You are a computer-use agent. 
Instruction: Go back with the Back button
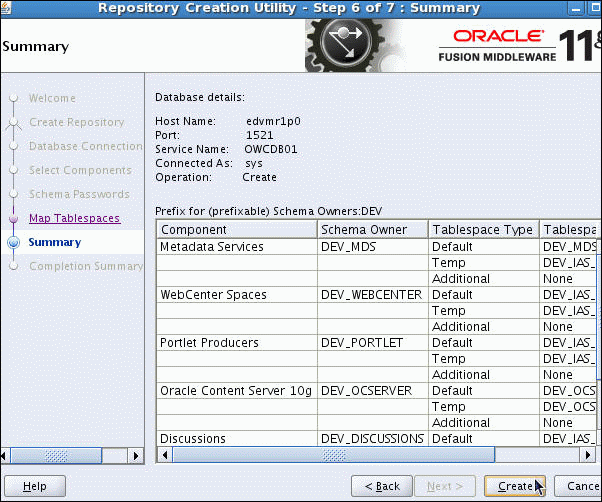point(382,486)
